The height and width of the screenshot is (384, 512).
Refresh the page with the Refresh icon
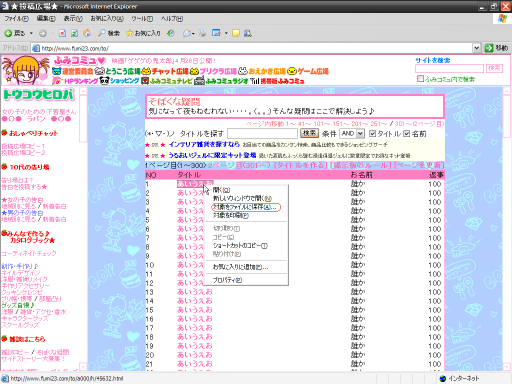click(x=75, y=33)
